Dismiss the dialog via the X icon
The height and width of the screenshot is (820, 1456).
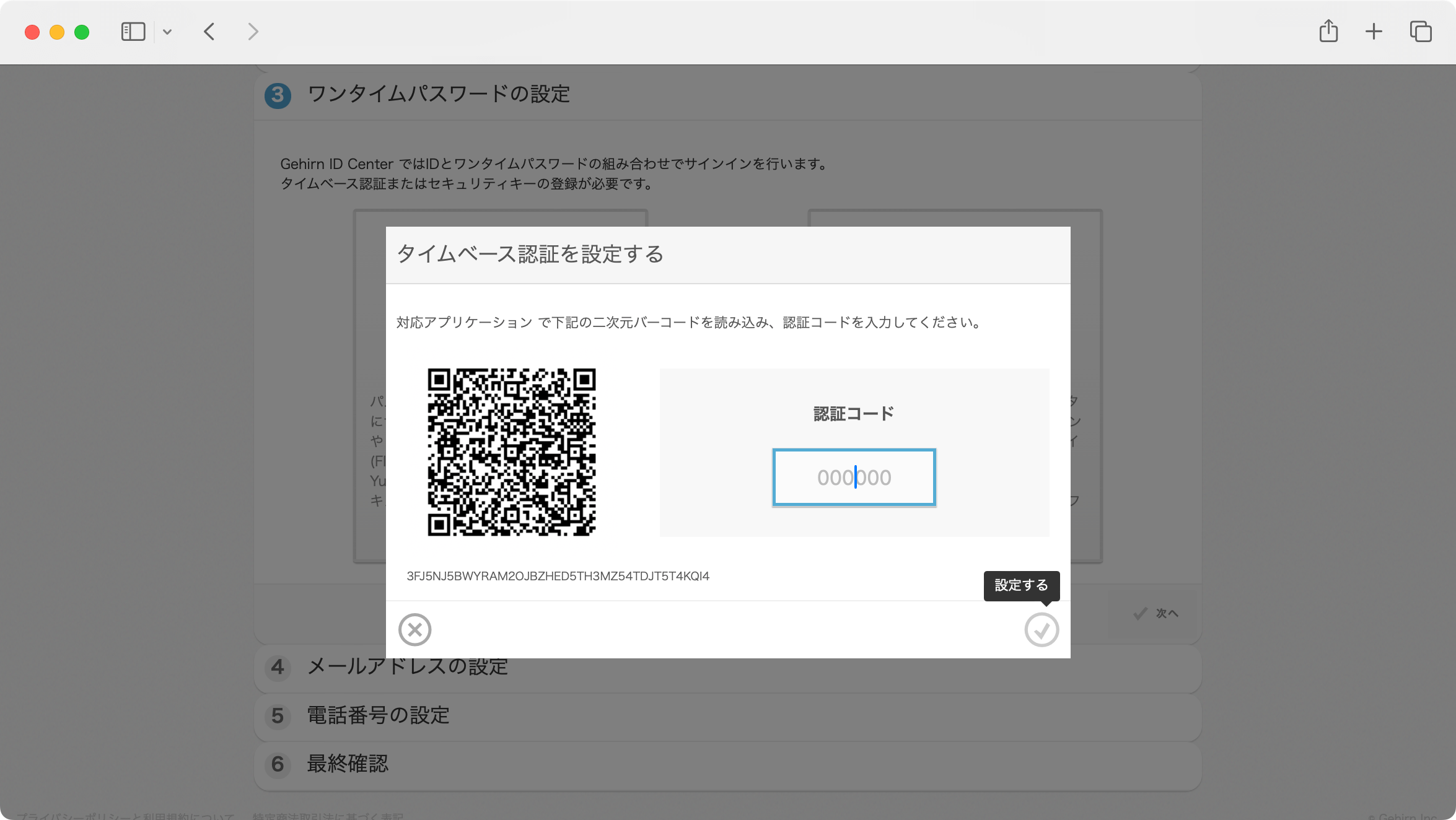pyautogui.click(x=415, y=630)
